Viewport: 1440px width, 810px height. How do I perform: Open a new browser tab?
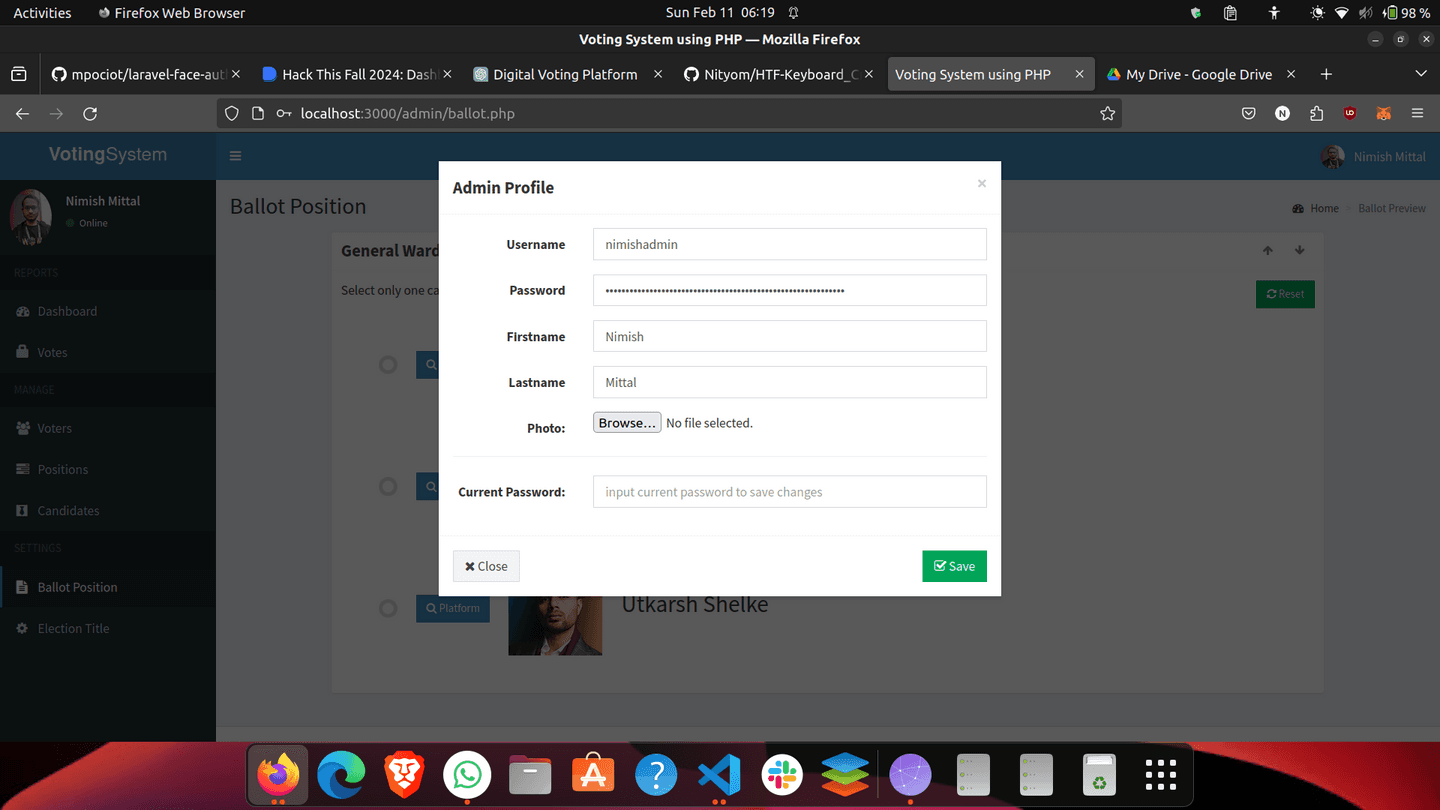click(1326, 74)
